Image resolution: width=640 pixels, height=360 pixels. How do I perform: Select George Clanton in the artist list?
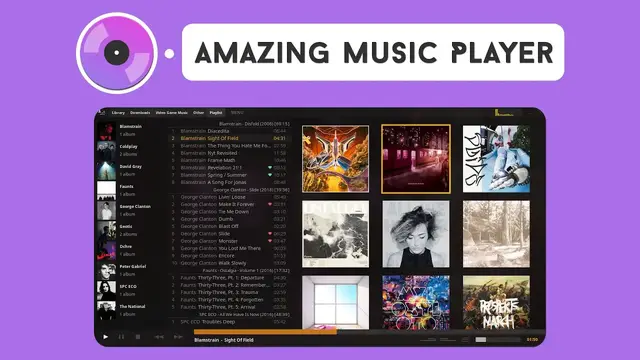[135, 207]
